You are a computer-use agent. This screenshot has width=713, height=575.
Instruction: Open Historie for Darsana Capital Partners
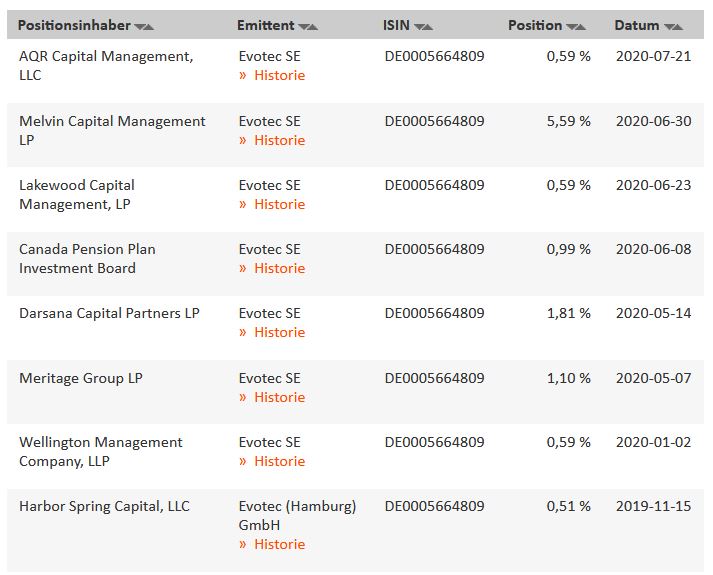(278, 333)
